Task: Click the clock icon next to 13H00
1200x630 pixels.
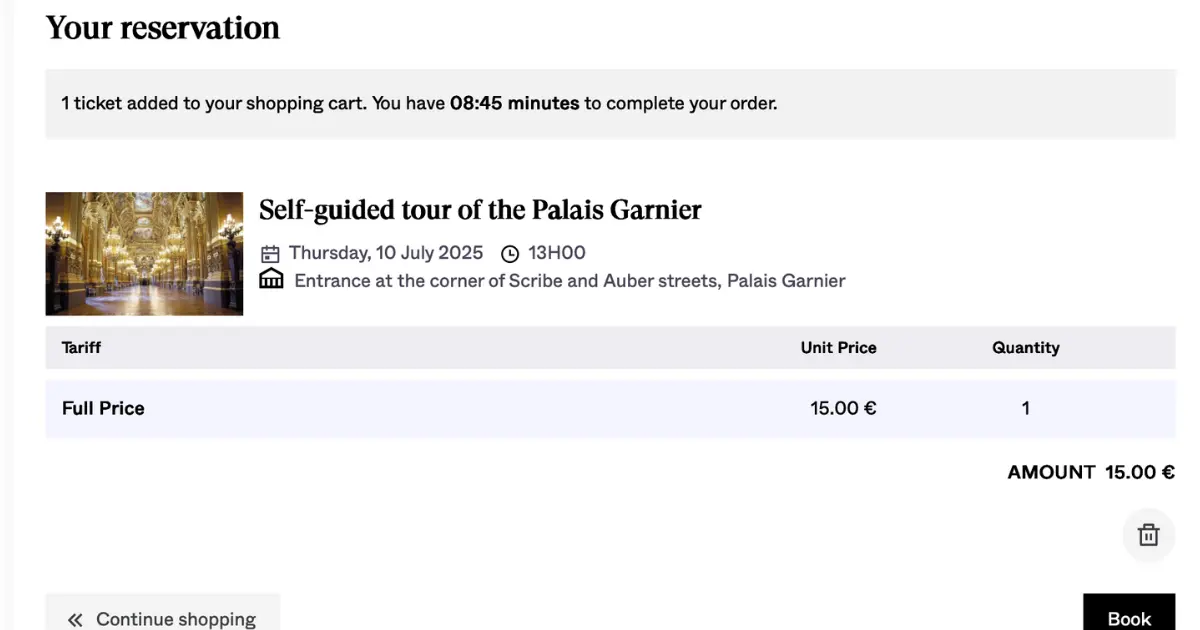Action: [x=510, y=254]
